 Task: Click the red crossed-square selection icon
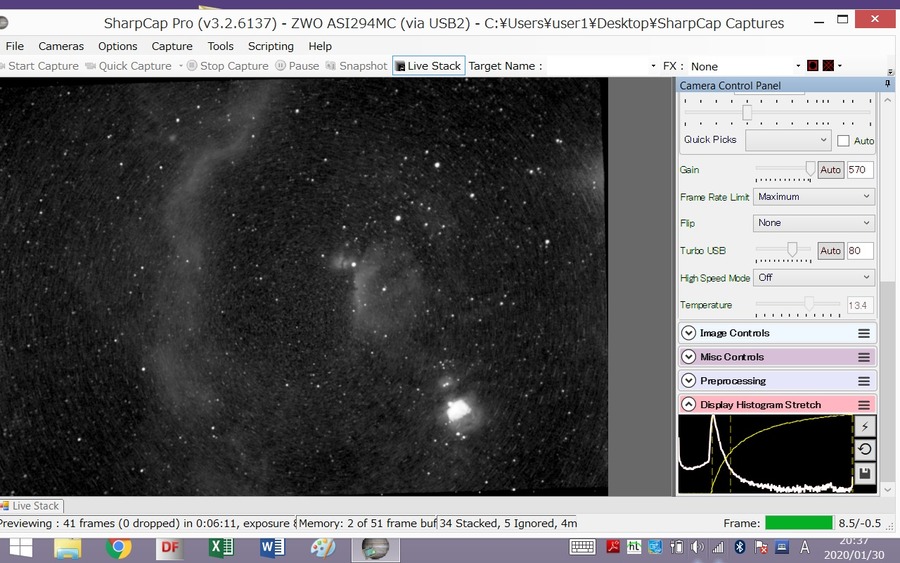[828, 65]
